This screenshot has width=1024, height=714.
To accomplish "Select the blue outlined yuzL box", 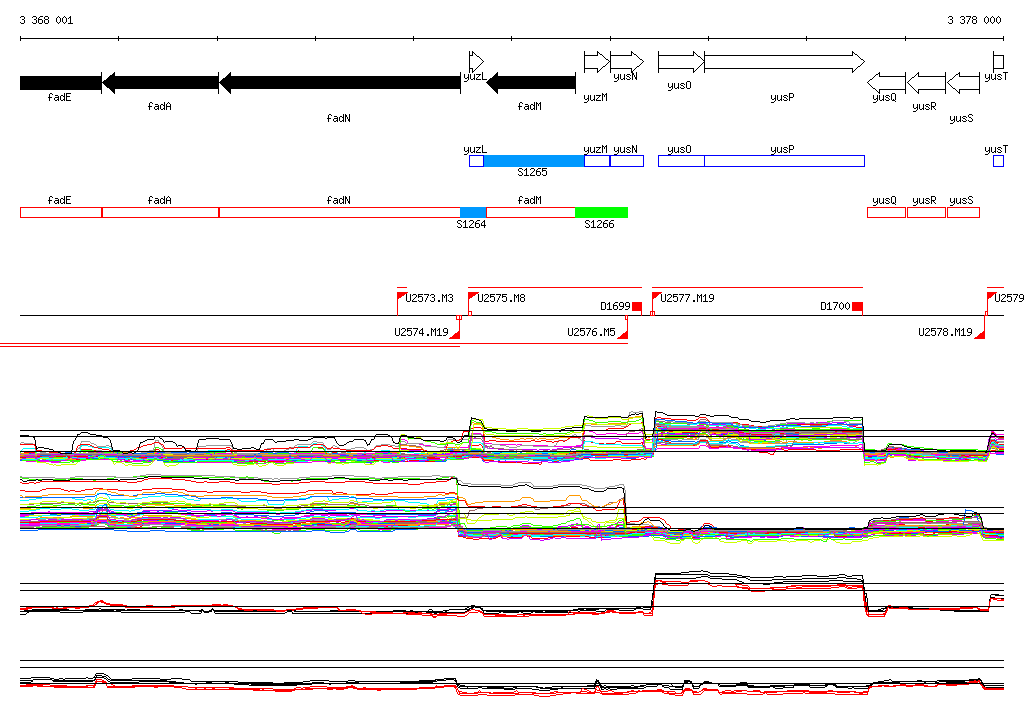I will pyautogui.click(x=477, y=161).
